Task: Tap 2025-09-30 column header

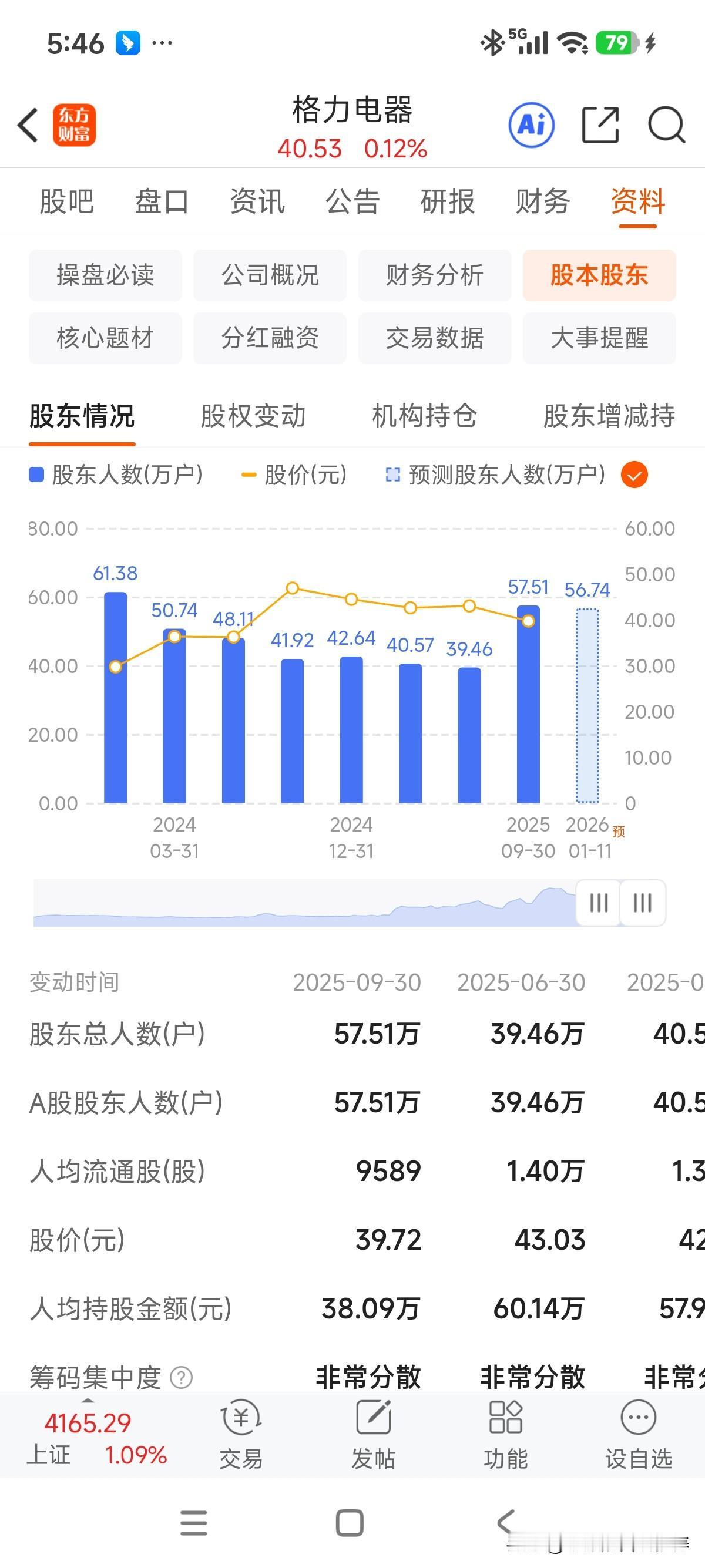Action: 357,982
